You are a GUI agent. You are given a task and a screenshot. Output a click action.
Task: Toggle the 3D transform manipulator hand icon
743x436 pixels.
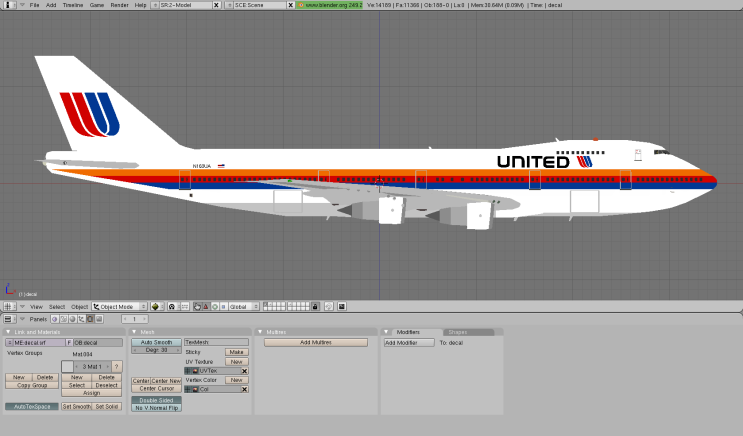coord(197,307)
